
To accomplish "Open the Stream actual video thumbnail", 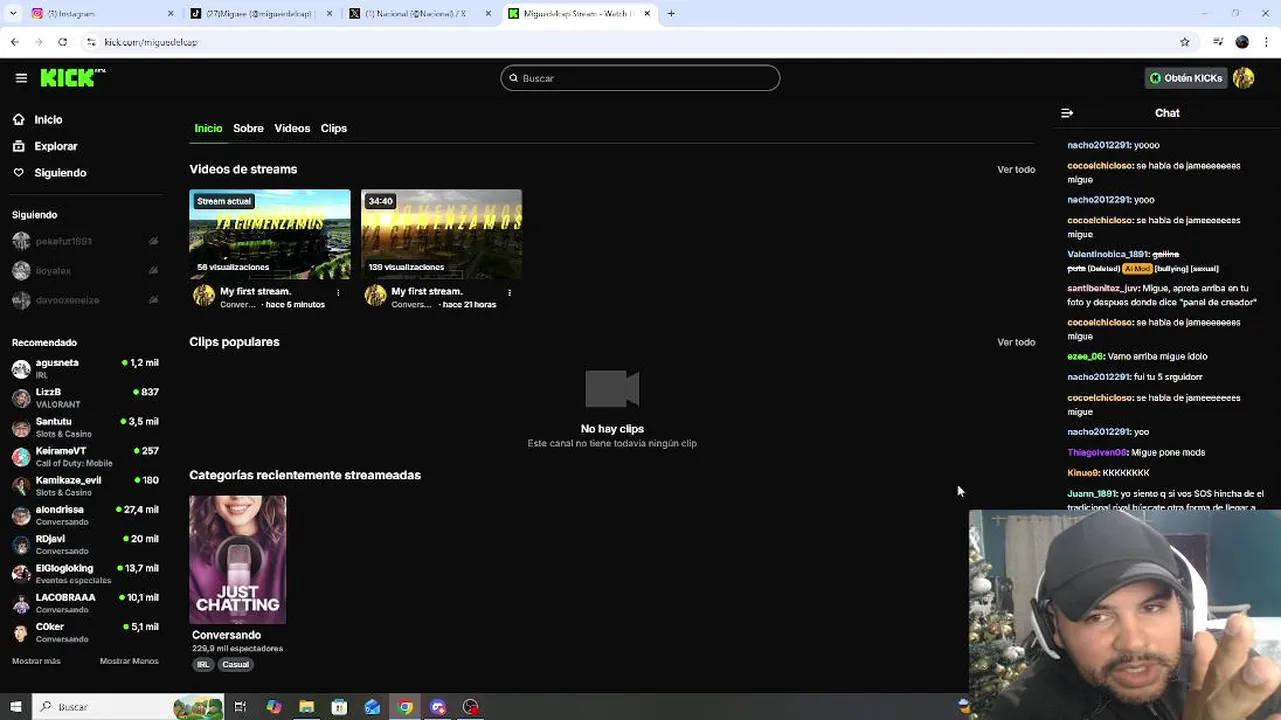I will click(270, 234).
